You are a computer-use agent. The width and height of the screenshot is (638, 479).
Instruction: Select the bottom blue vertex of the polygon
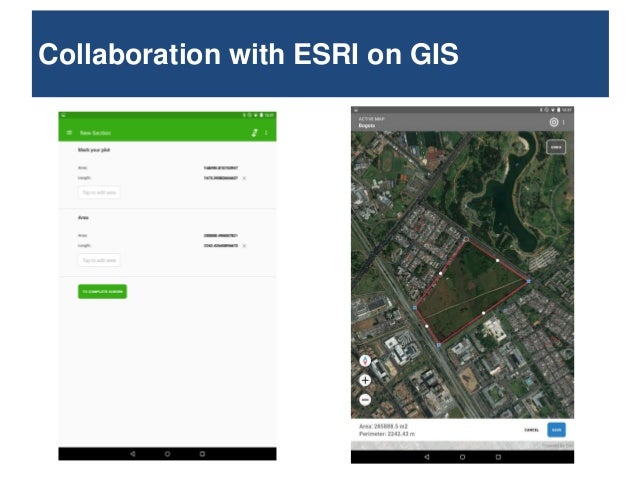click(x=439, y=345)
